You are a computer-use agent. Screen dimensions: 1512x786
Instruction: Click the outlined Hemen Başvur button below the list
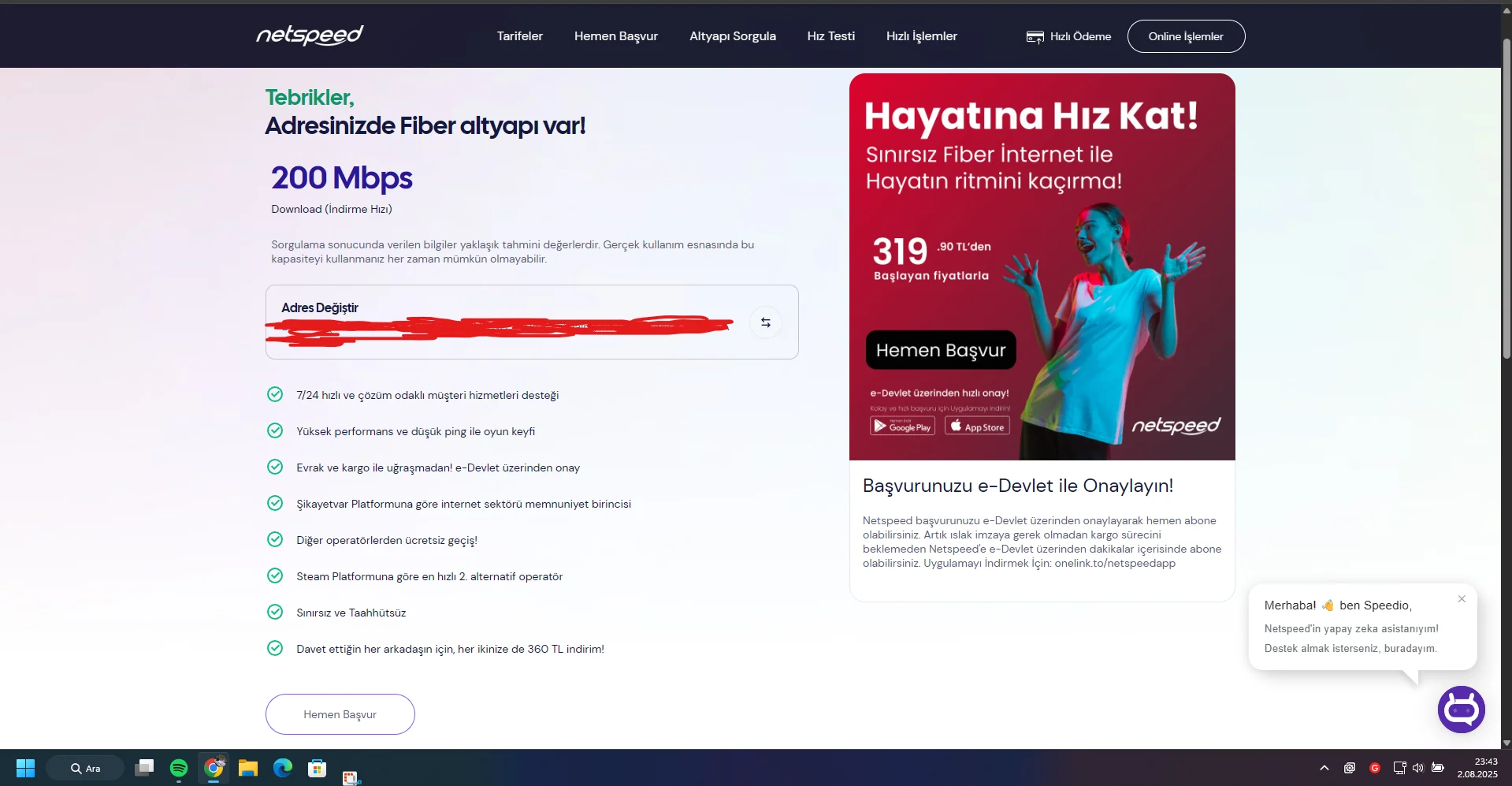[x=340, y=714]
